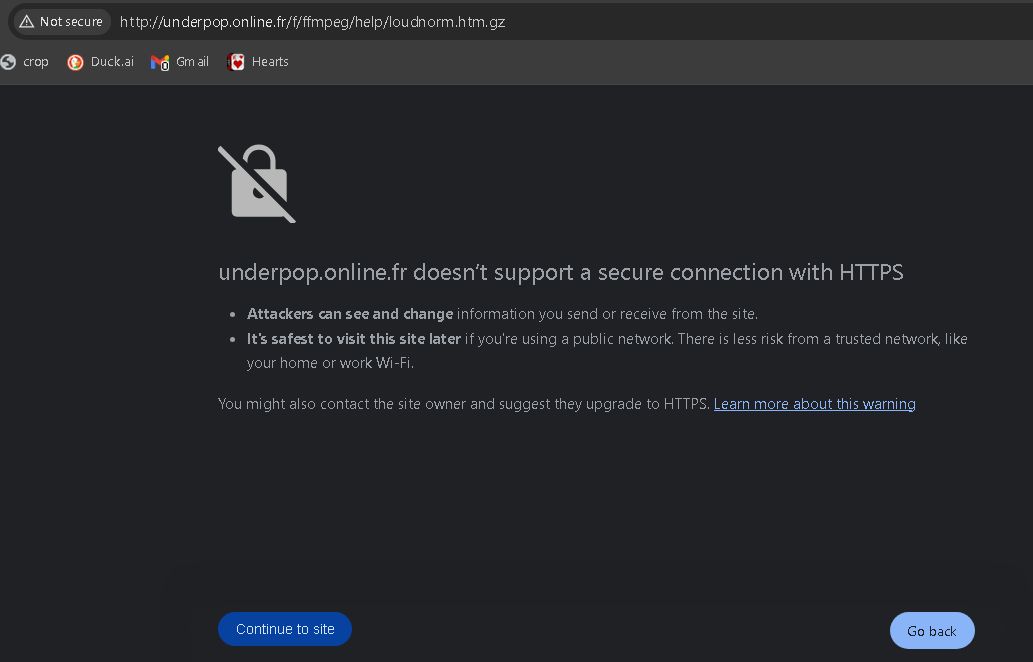
Task: Follow "Learn more about this warning" link
Action: 814,404
